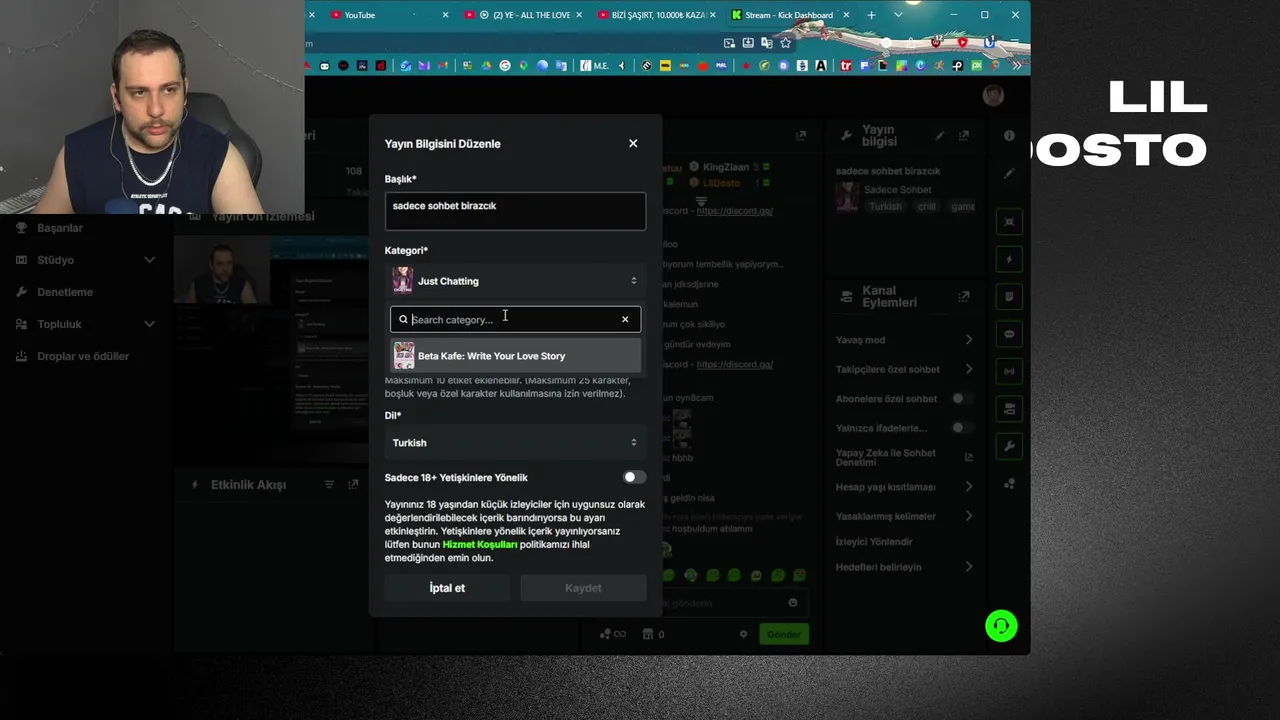Viewport: 1280px width, 720px height.
Task: Open emoji picker in chat input
Action: click(793, 603)
